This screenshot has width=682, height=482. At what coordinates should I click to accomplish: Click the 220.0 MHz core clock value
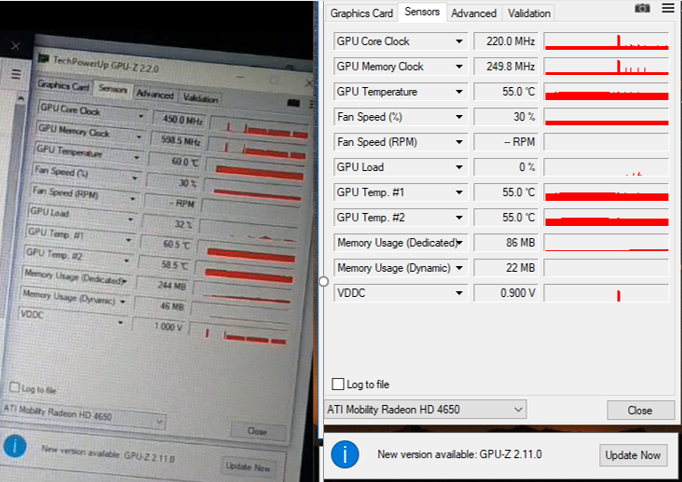point(506,41)
